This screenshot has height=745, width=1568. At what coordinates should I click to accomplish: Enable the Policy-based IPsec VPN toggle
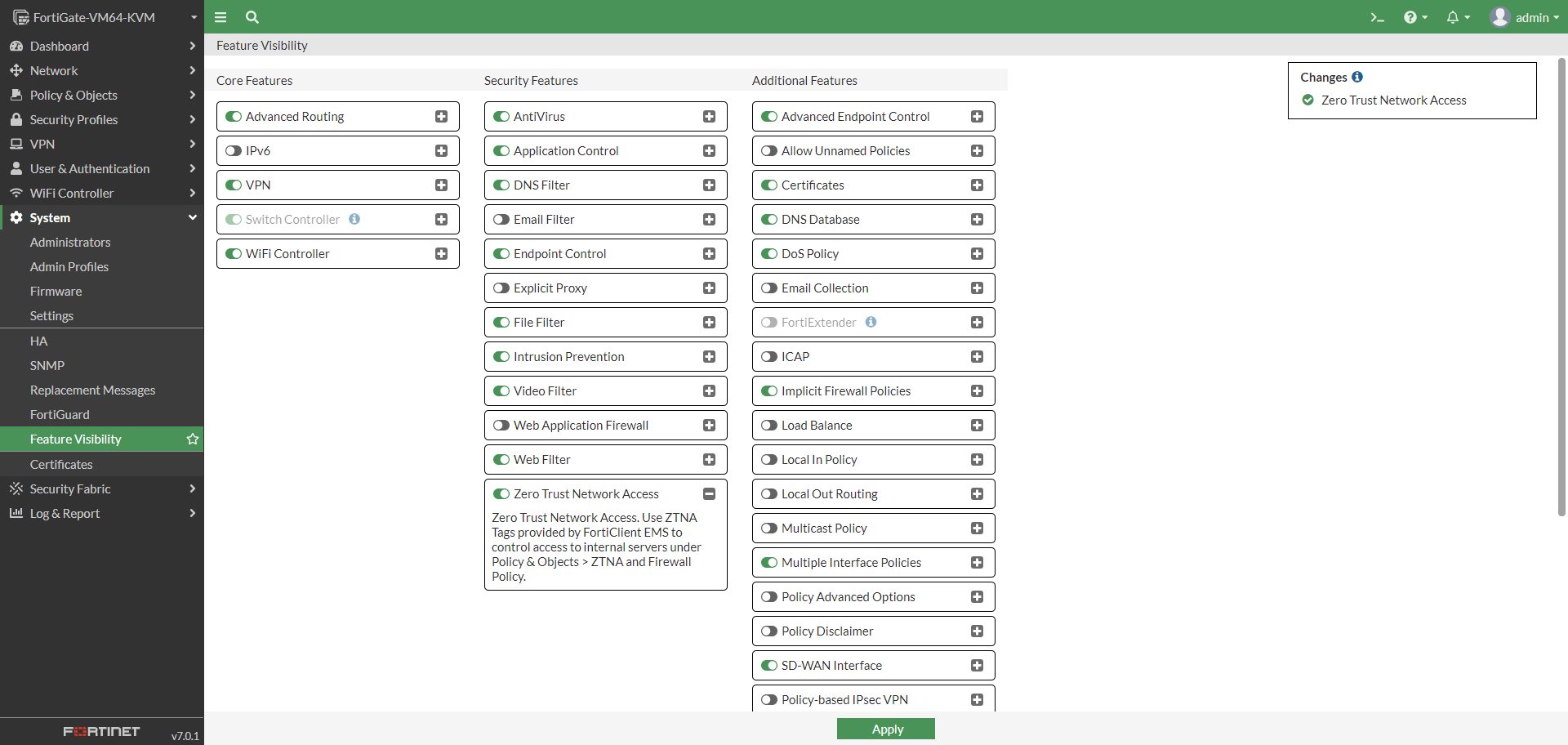(x=769, y=699)
